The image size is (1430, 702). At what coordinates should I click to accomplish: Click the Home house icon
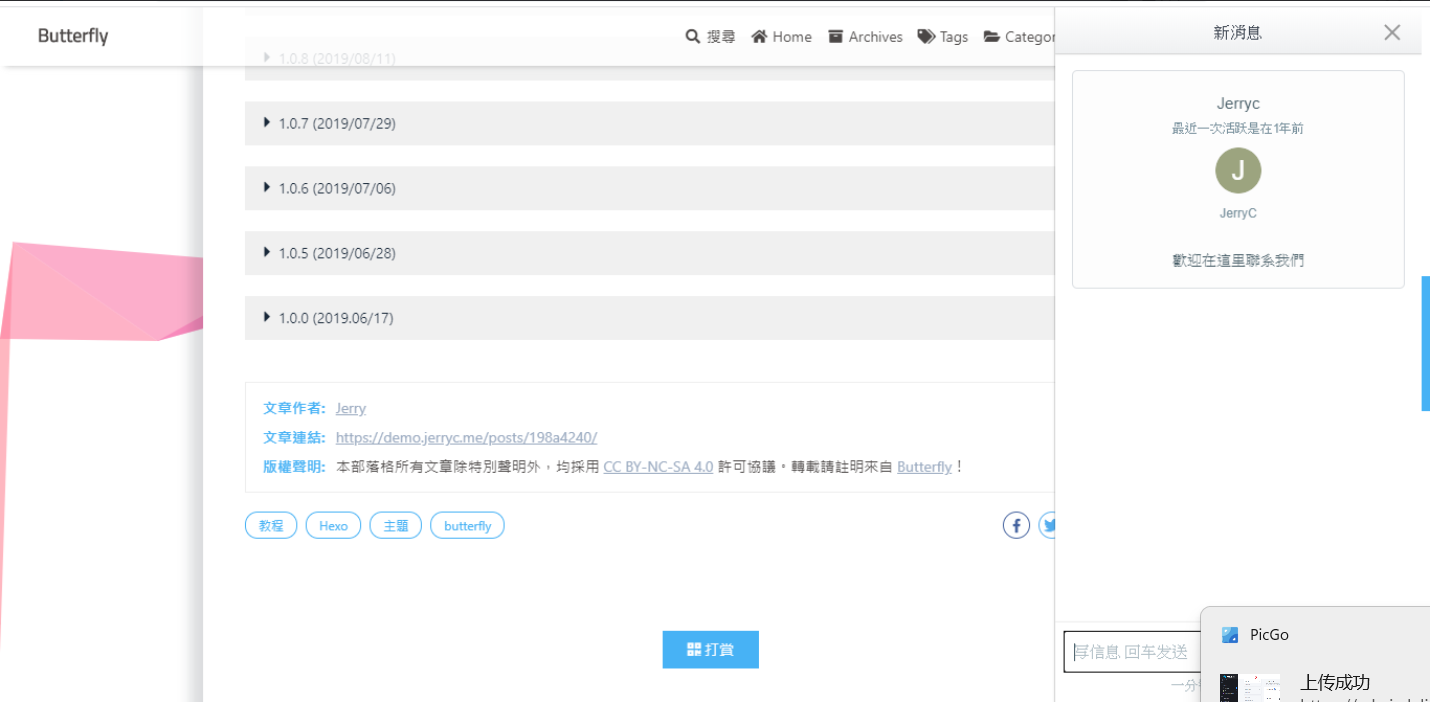(759, 36)
